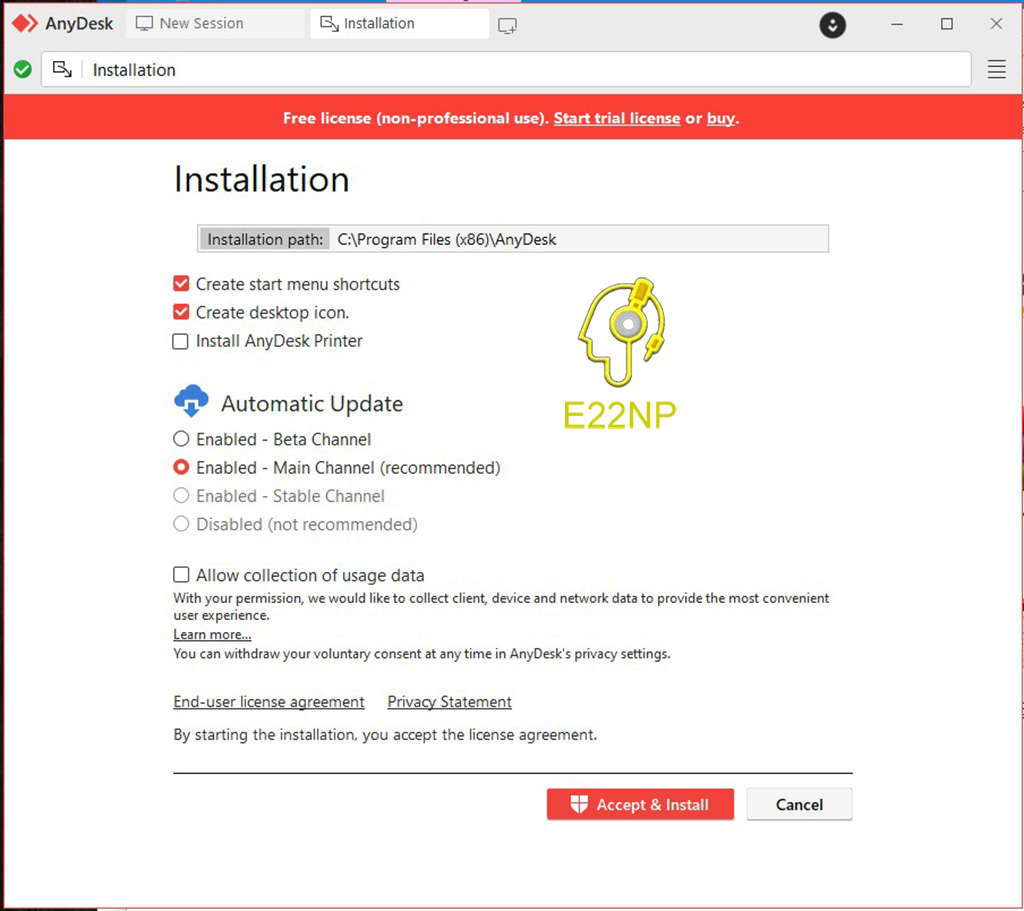Click the Cancel button

point(799,804)
